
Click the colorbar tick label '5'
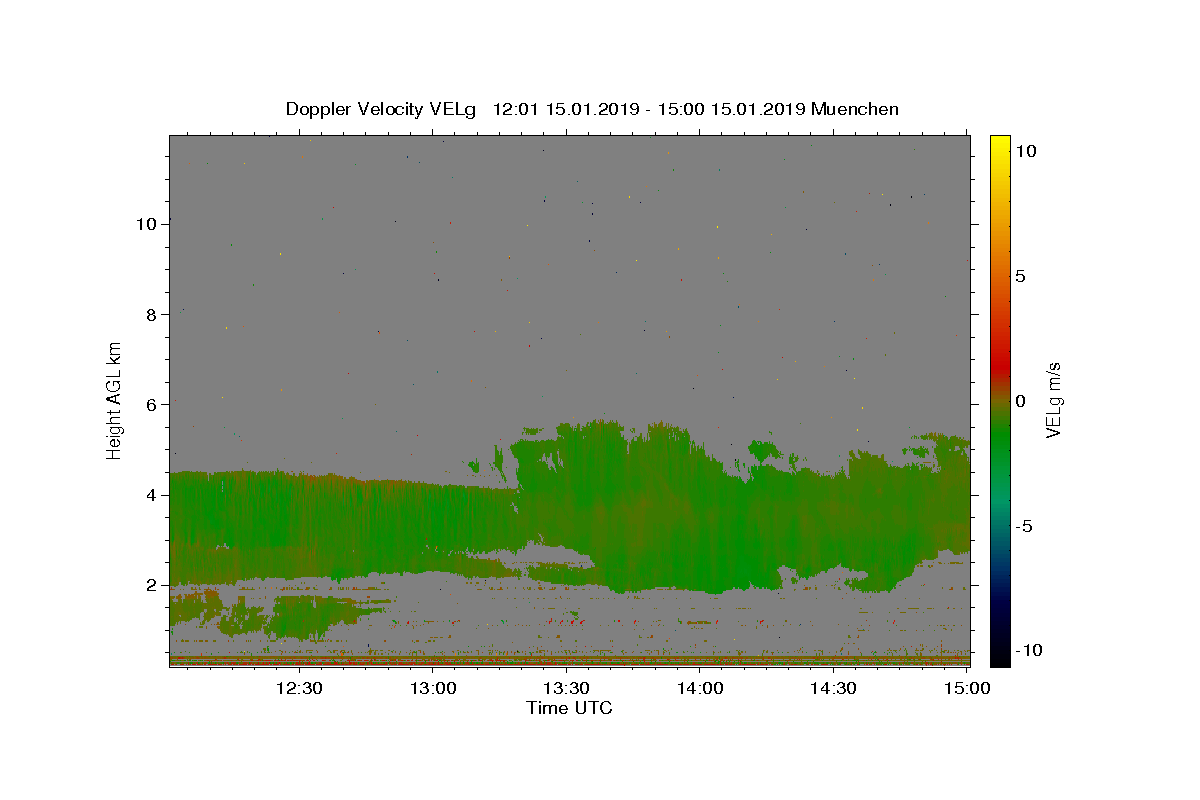[1019, 276]
